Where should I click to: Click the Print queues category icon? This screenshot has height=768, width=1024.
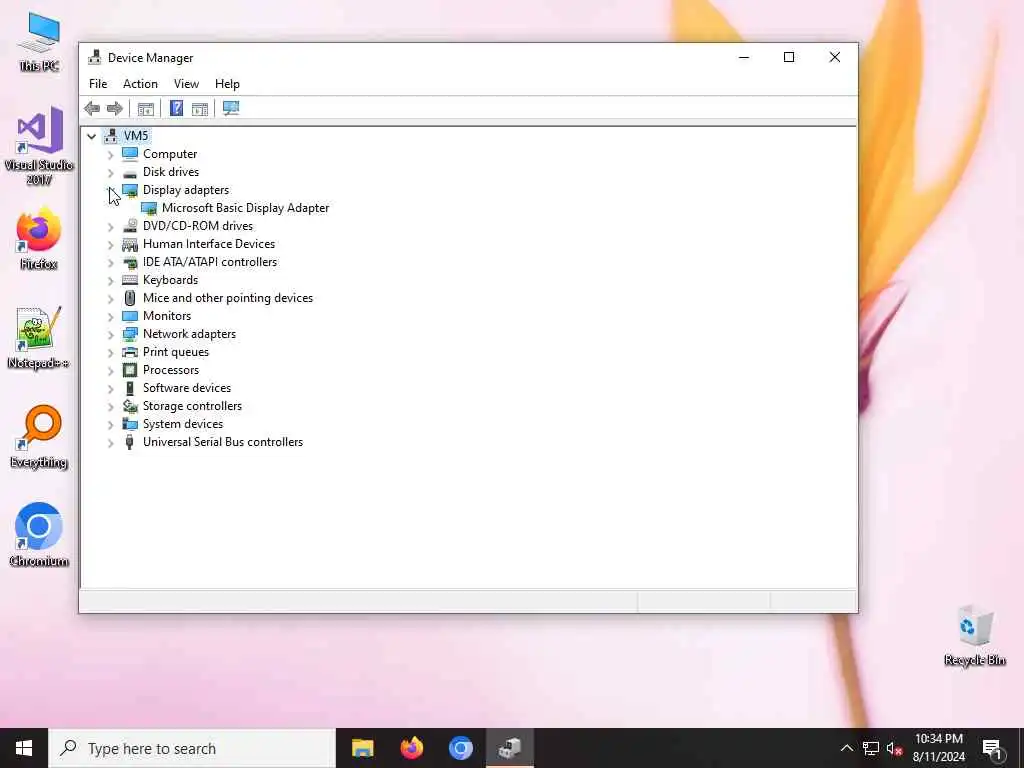point(130,352)
